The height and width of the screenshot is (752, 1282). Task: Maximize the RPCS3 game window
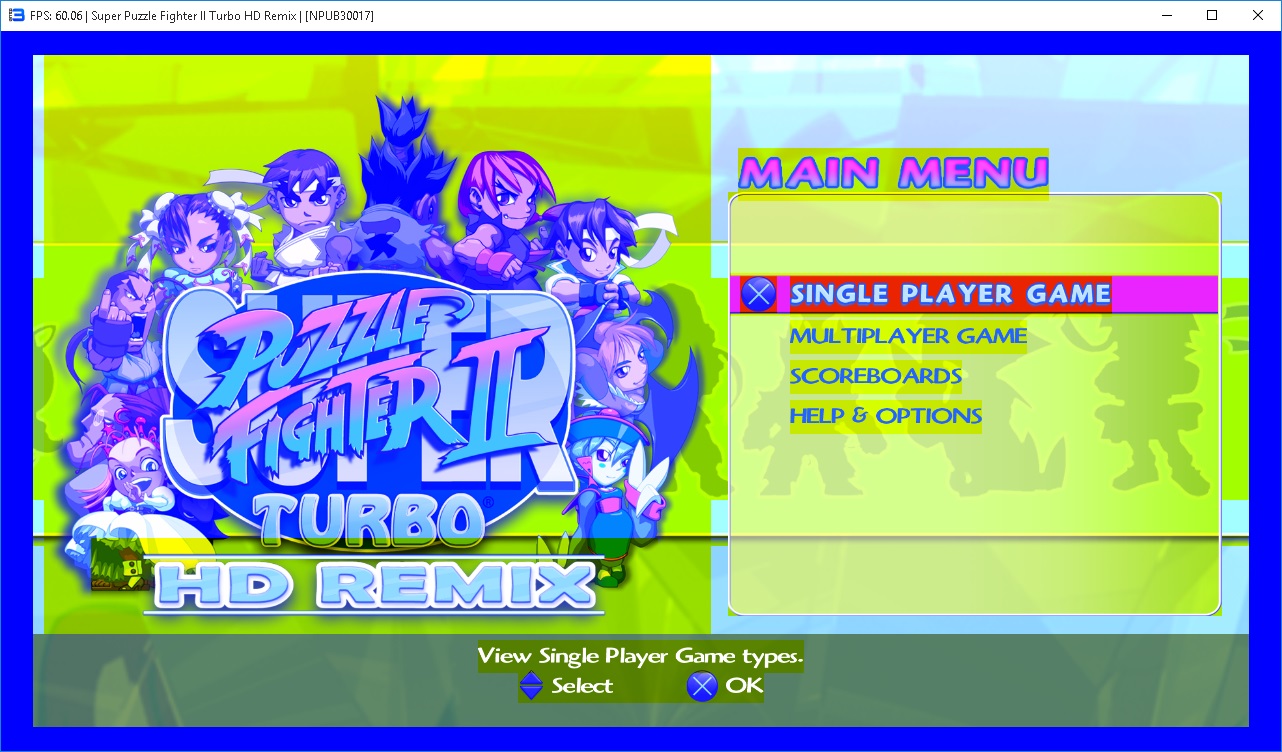[1212, 15]
